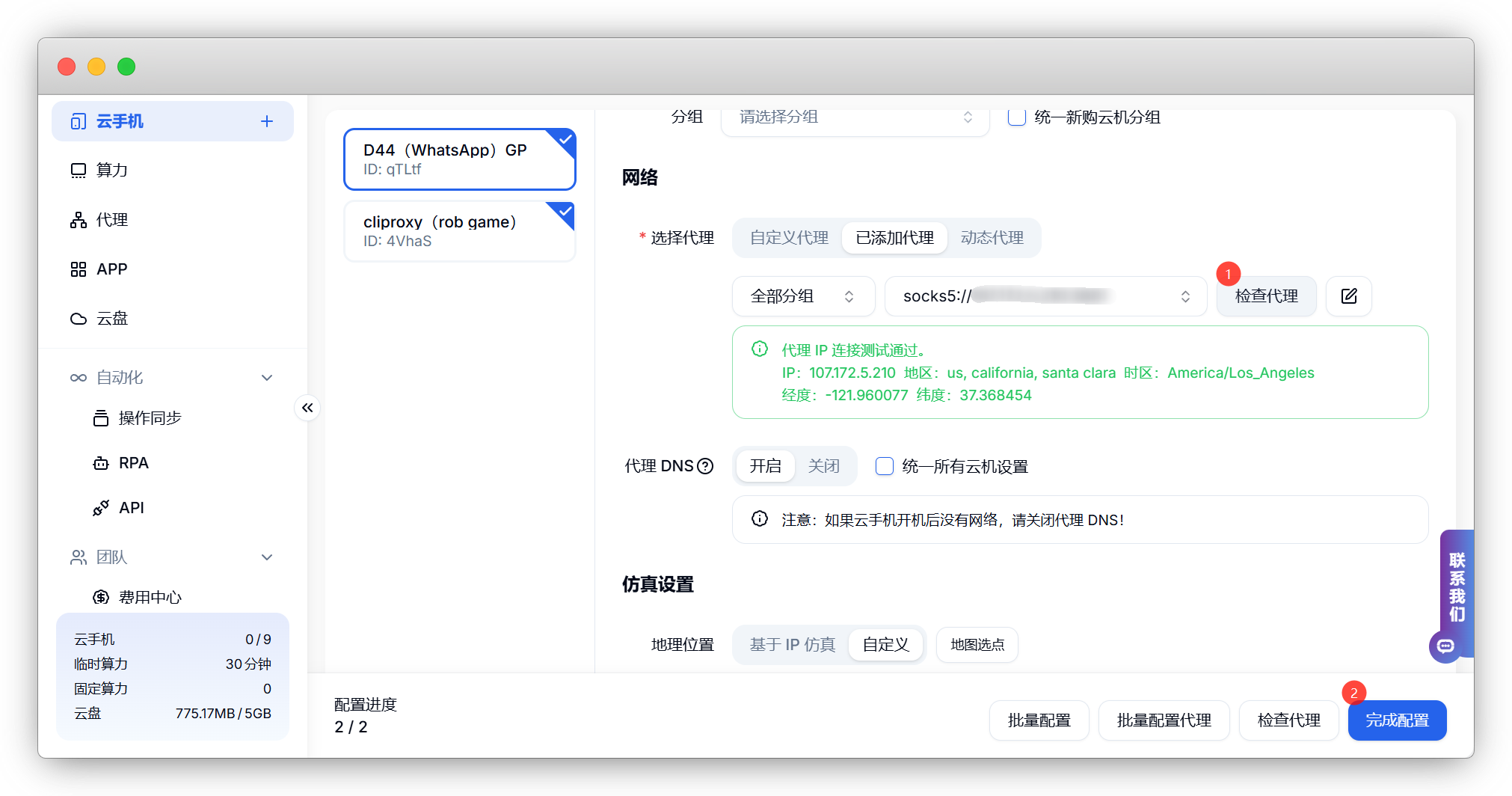
Task: Open the 全部分组 dropdown
Action: click(x=803, y=296)
